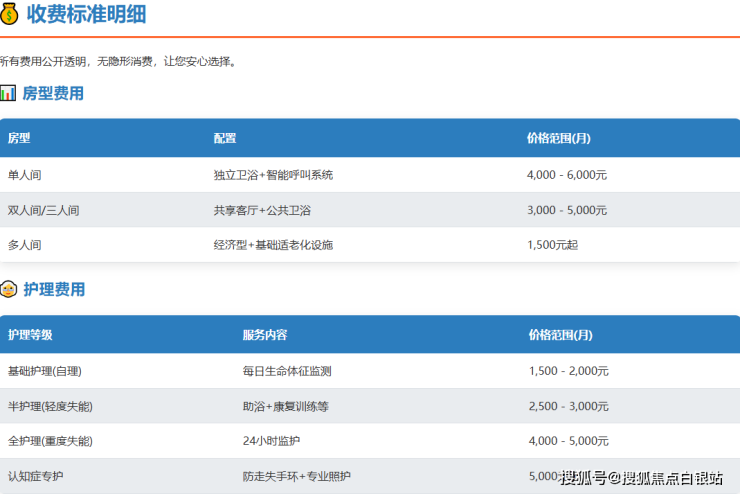Select the 多人间 row label
Image resolution: width=740 pixels, height=494 pixels.
click(25, 245)
